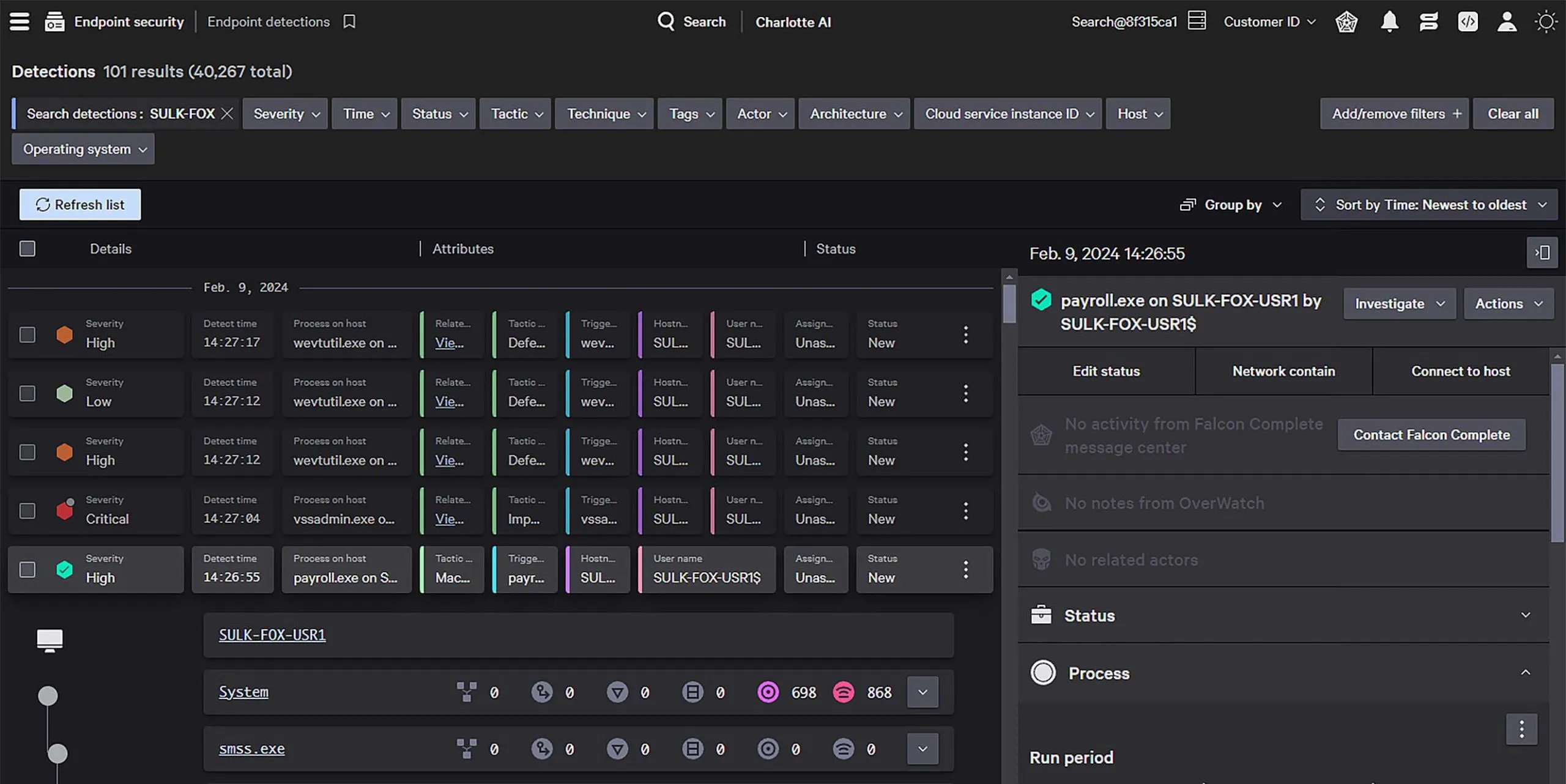The width and height of the screenshot is (1566, 784).
Task: Open the code API icon in header
Action: (1468, 22)
